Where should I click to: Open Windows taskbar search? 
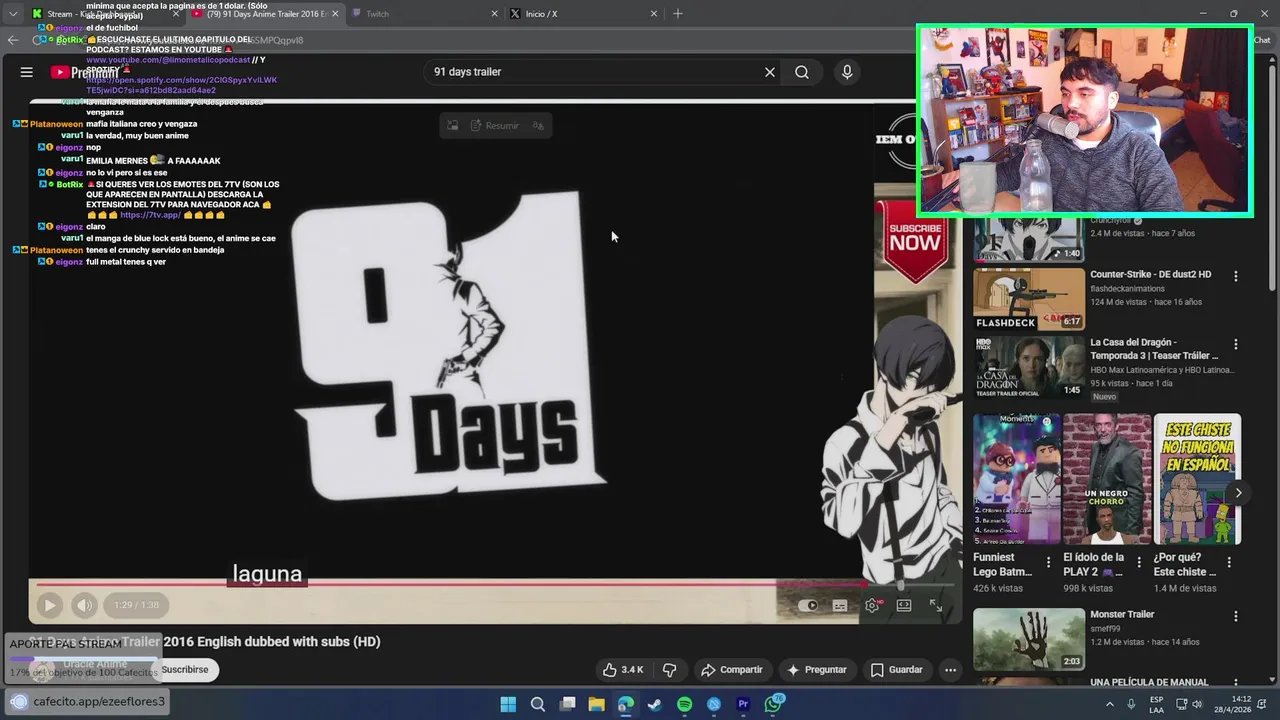[x=538, y=704]
